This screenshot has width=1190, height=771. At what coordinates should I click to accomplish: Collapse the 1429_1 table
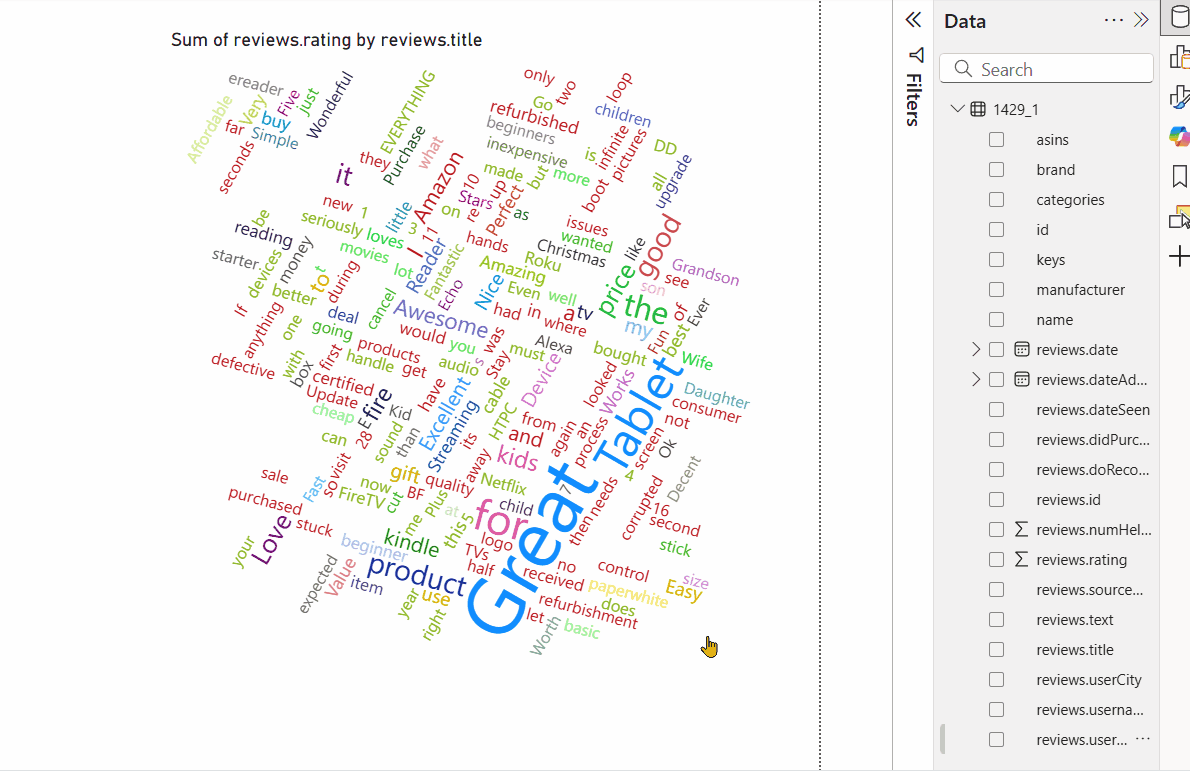point(957,109)
